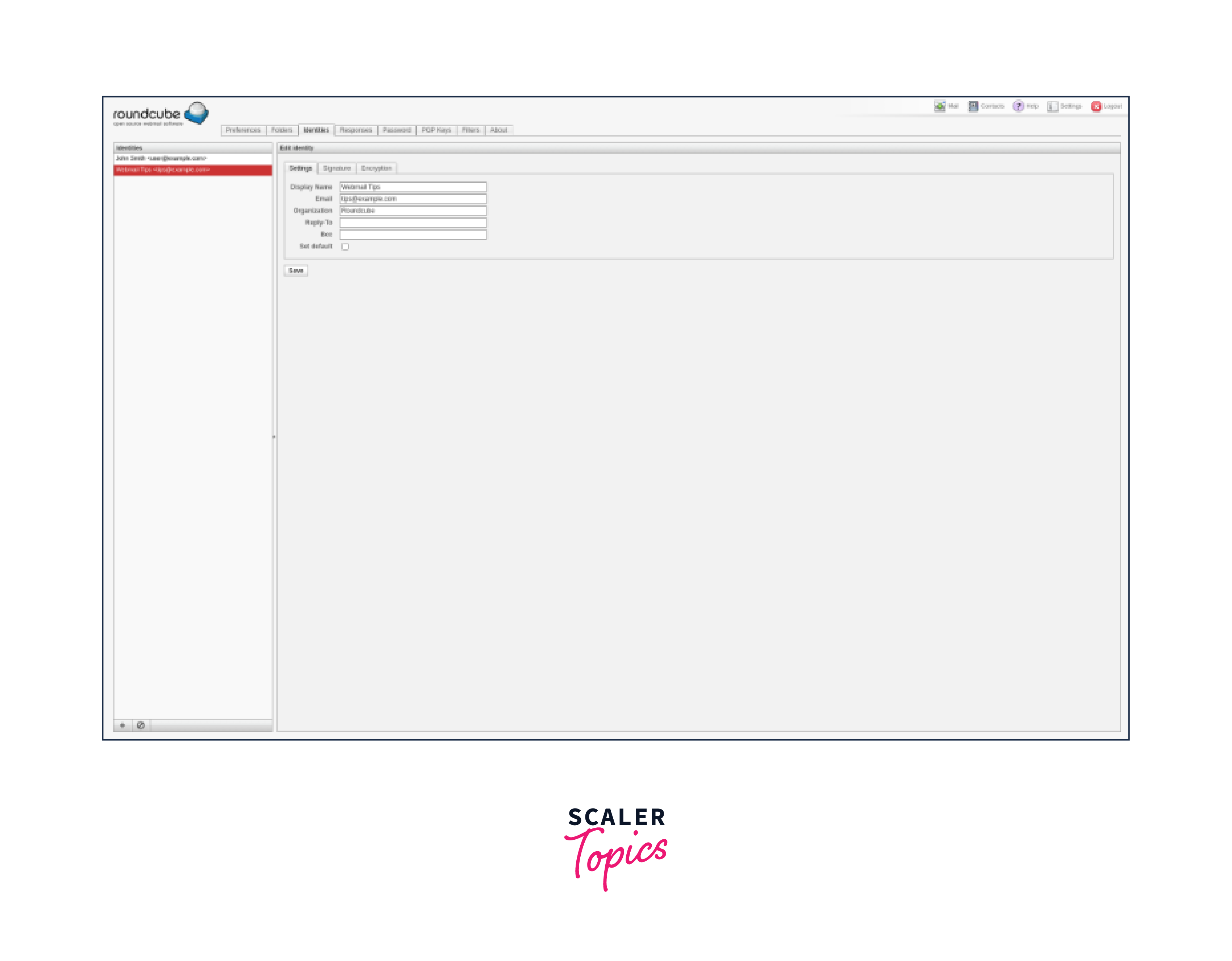
Task: Add new identity with plus icon
Action: click(122, 725)
